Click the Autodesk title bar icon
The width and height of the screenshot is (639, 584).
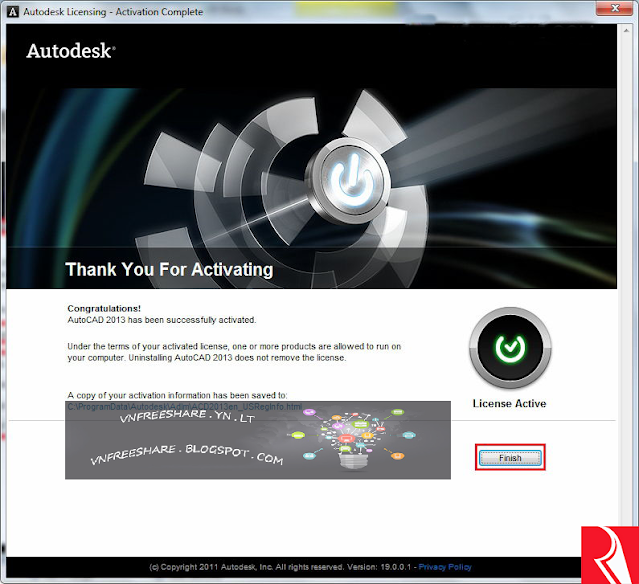13,12
